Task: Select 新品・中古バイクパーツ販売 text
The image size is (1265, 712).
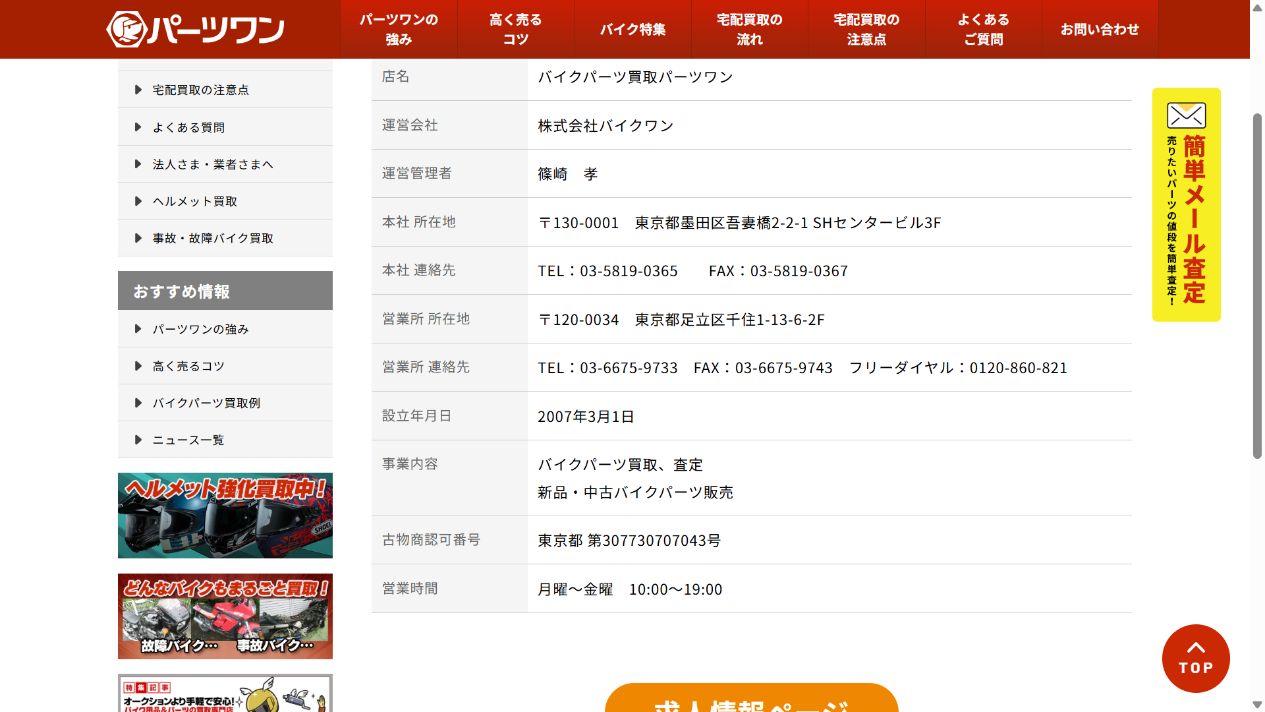Action: tap(635, 493)
